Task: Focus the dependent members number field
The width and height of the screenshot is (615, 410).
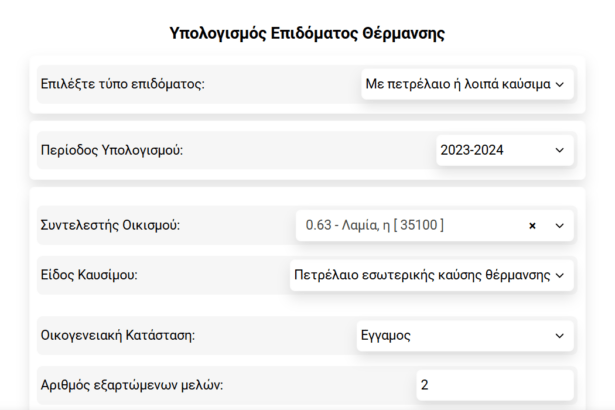Action: tap(494, 385)
